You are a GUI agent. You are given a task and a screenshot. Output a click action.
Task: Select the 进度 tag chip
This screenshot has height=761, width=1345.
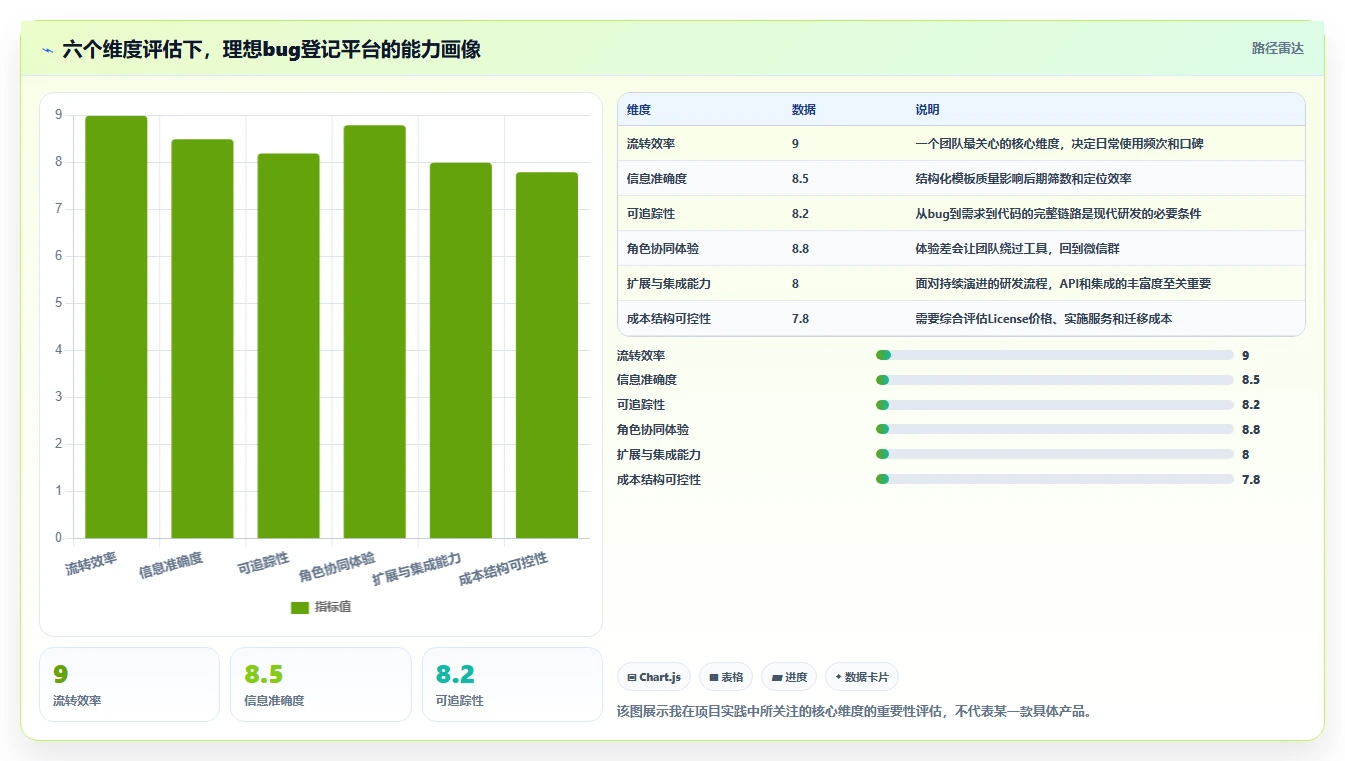coord(789,677)
